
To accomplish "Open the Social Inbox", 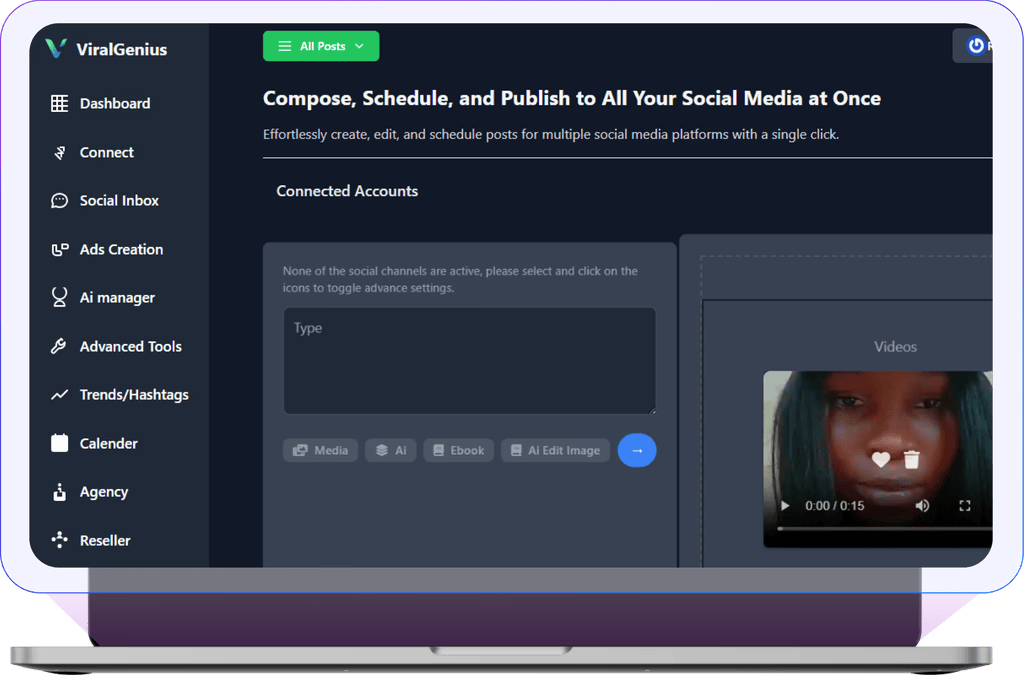I will click(119, 200).
